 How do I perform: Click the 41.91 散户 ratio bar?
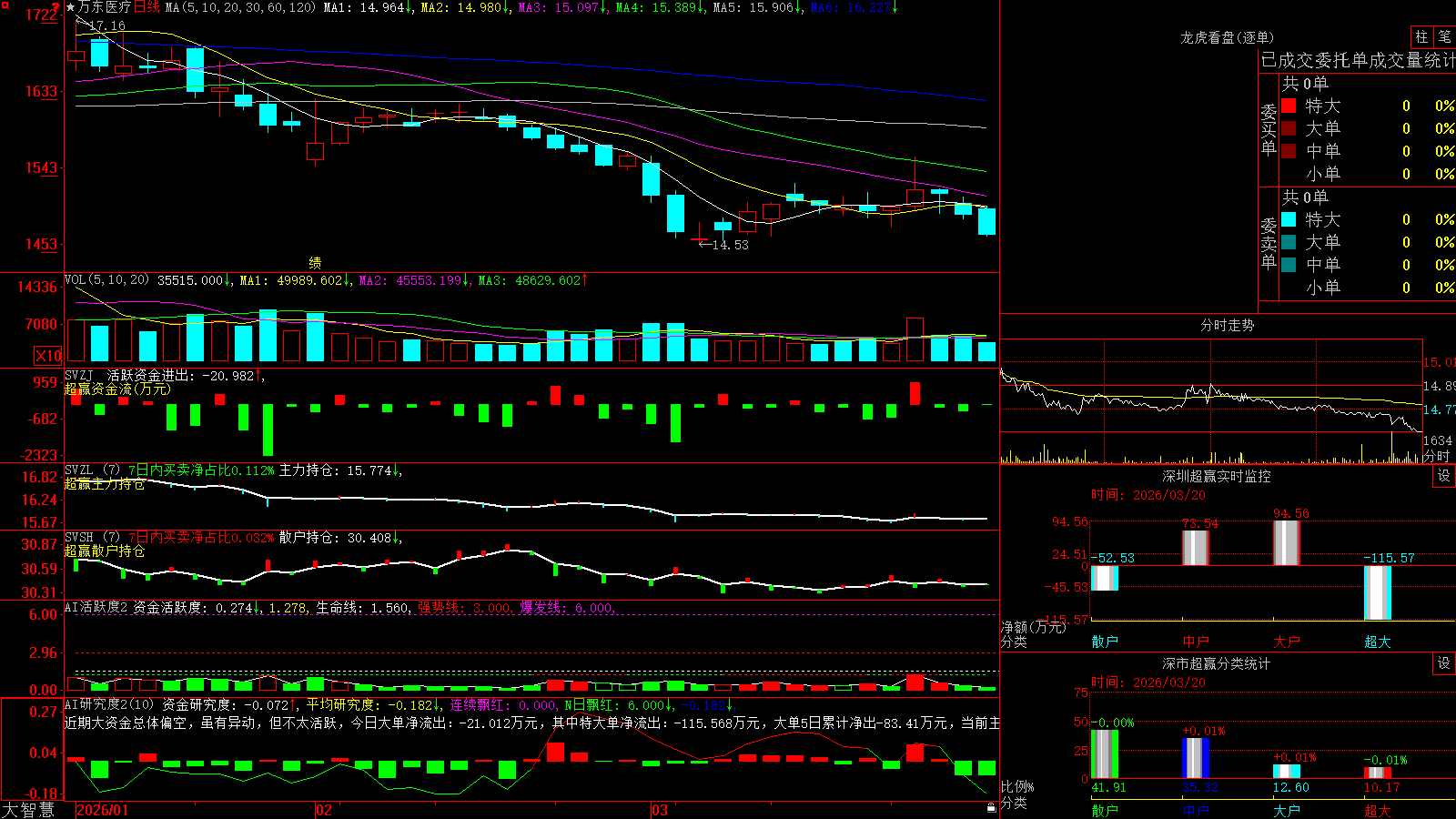click(1105, 754)
